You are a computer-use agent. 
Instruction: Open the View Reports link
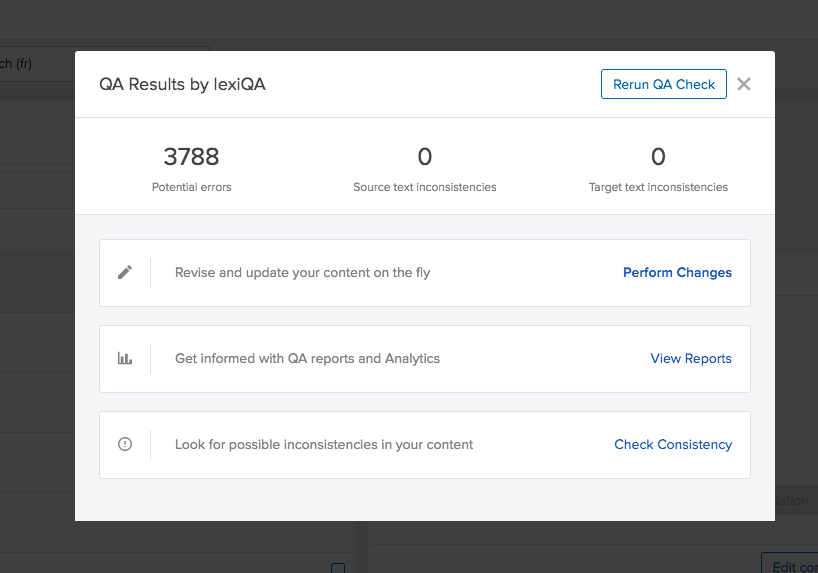pyautogui.click(x=691, y=359)
